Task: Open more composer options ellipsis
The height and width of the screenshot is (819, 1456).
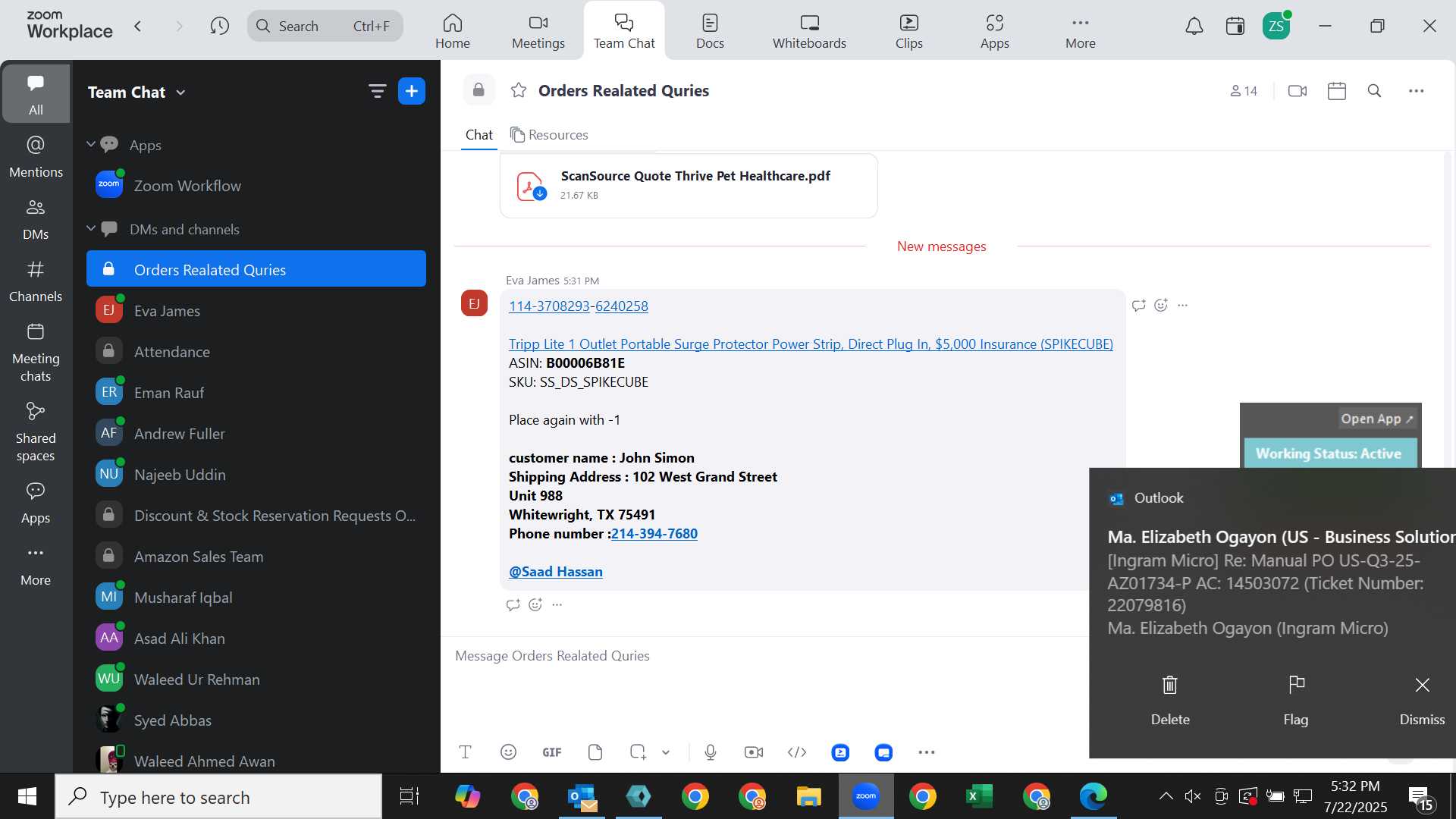Action: tap(927, 752)
